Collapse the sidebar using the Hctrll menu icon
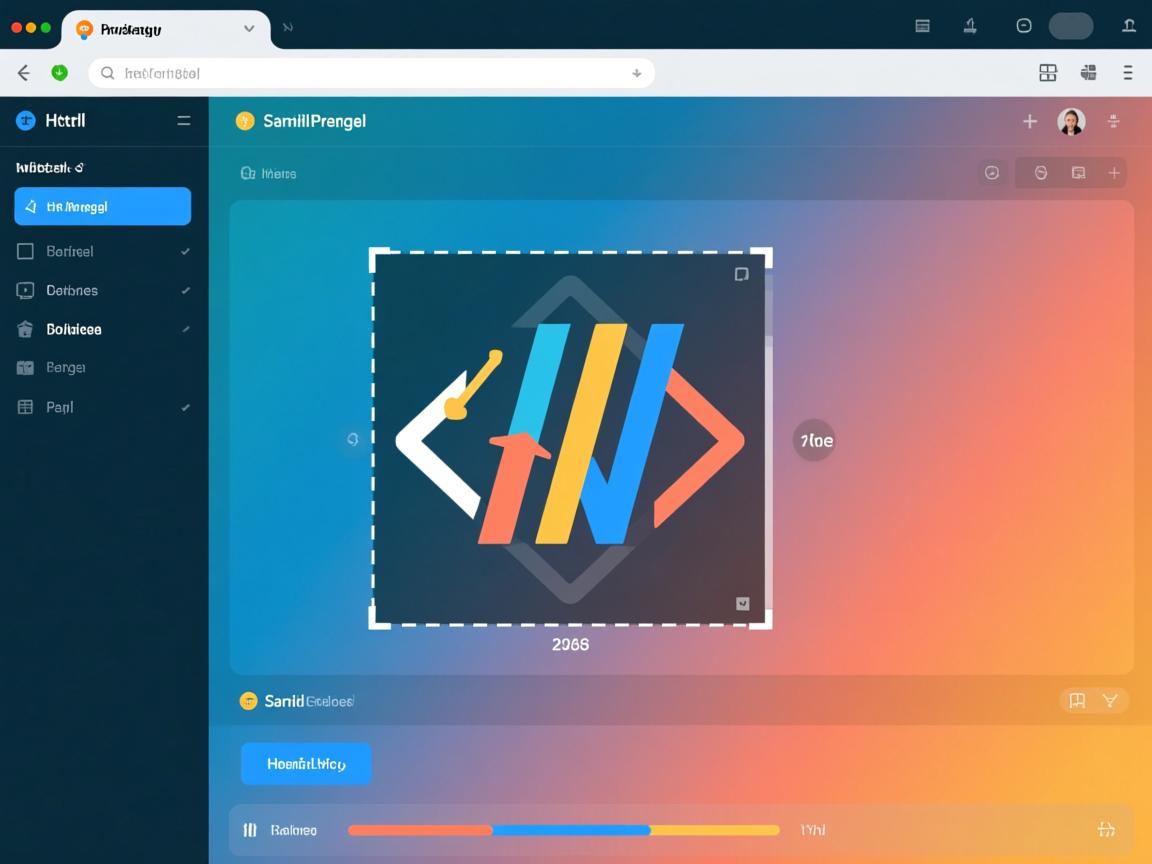This screenshot has width=1152, height=864. point(184,120)
